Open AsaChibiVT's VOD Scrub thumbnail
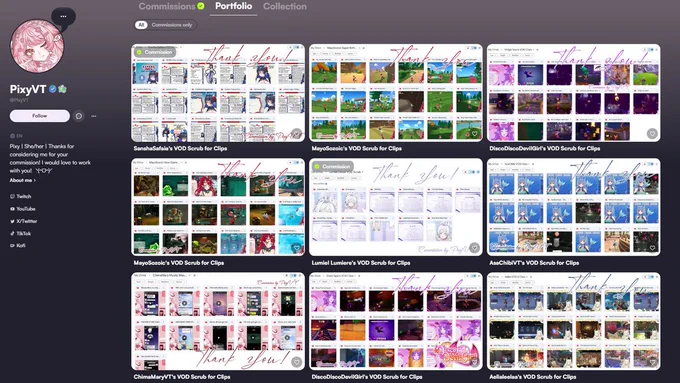The width and height of the screenshot is (680, 383). point(574,207)
